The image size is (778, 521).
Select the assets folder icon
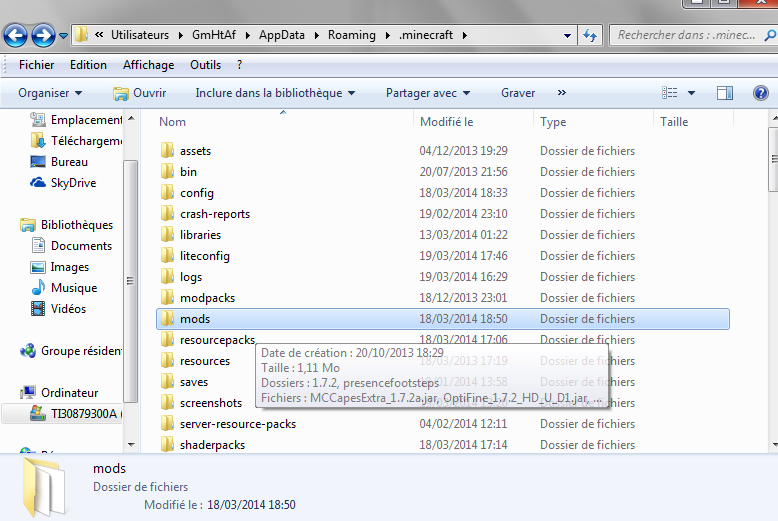pos(168,150)
